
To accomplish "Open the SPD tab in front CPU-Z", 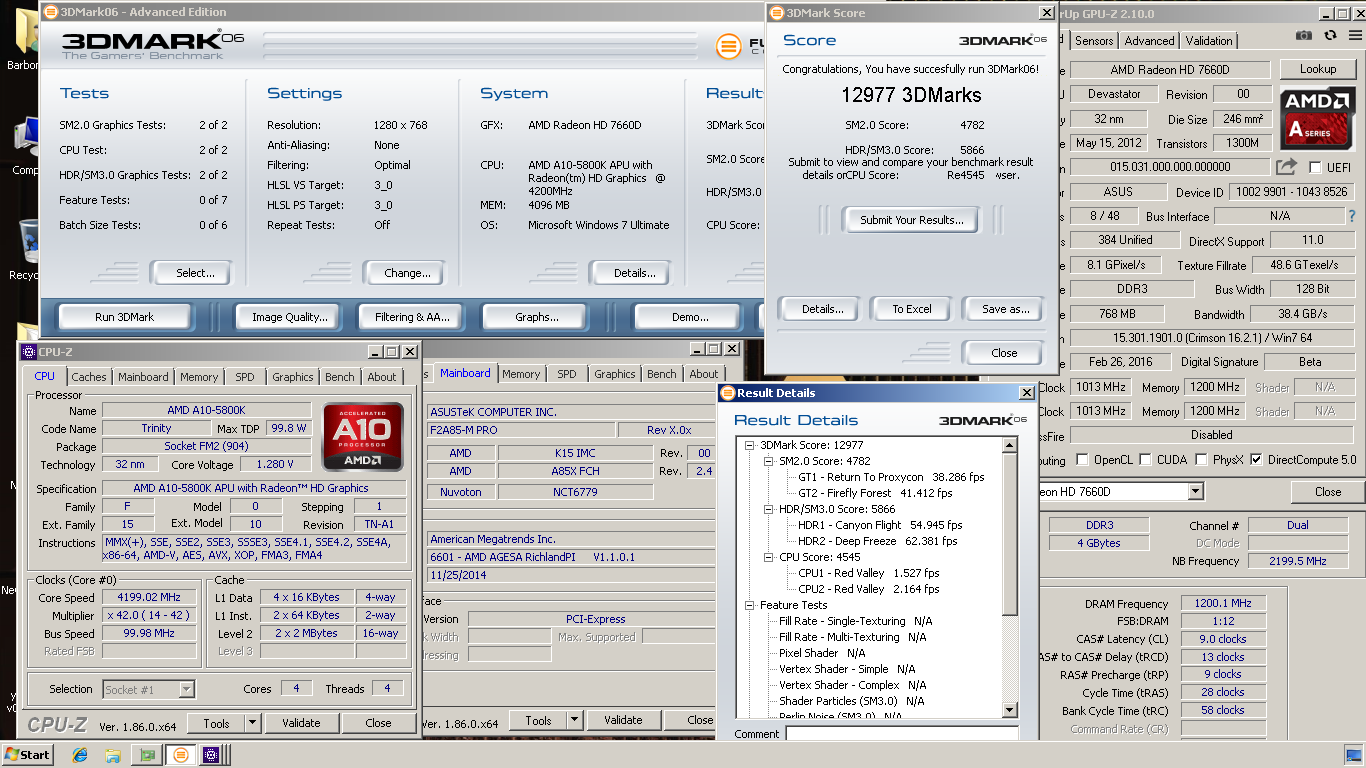I will [x=244, y=377].
